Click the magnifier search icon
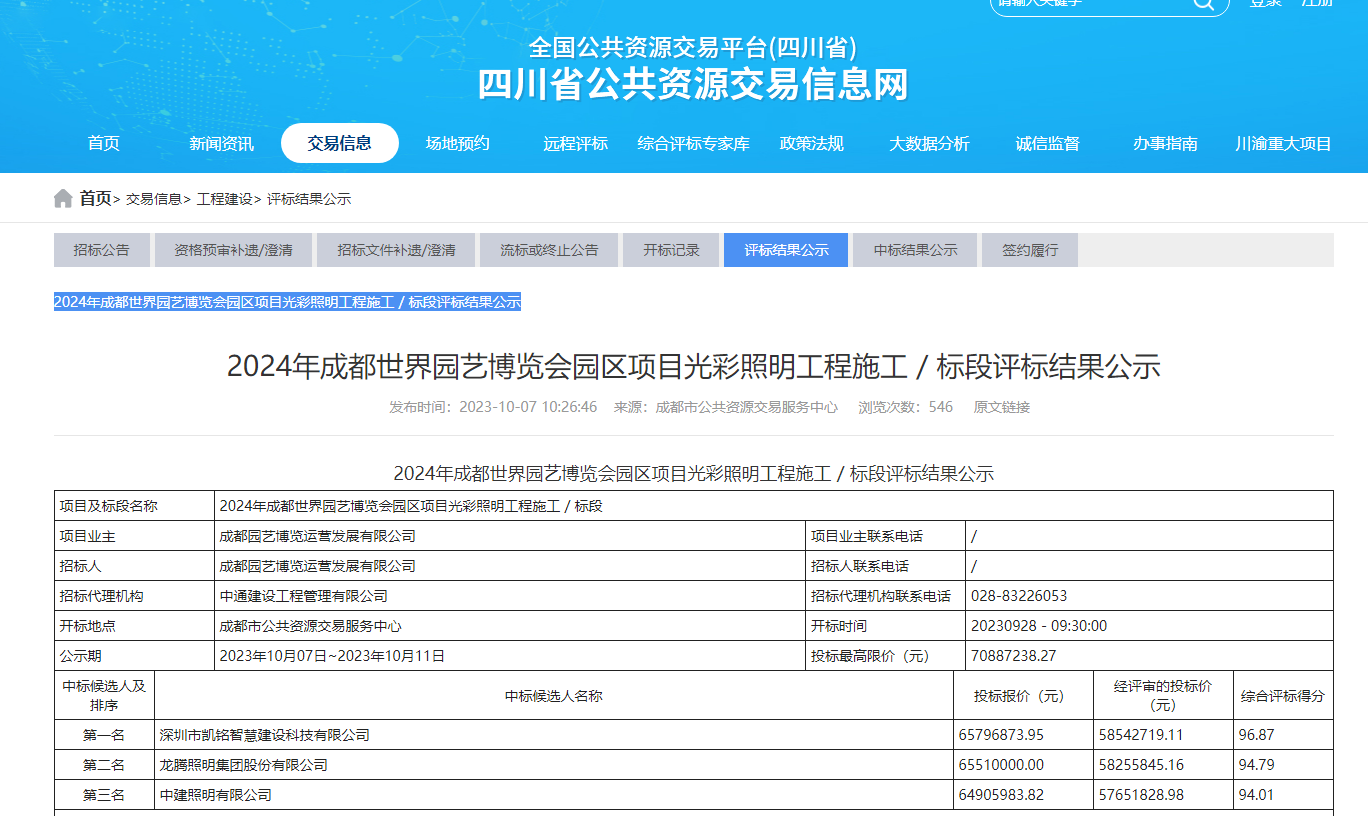Image resolution: width=1368 pixels, height=816 pixels. 1202,4
